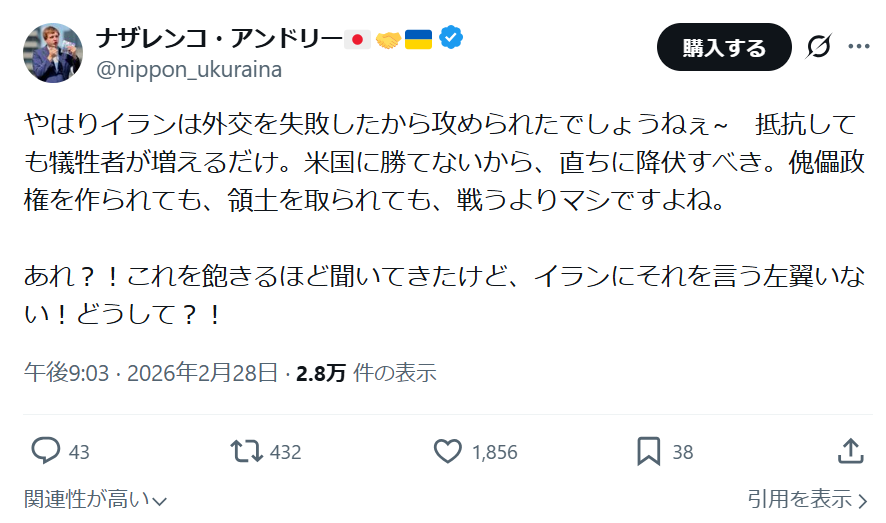886x523 pixels.
Task: Click the 2.8万 件の表示 view count
Action: [x=366, y=373]
